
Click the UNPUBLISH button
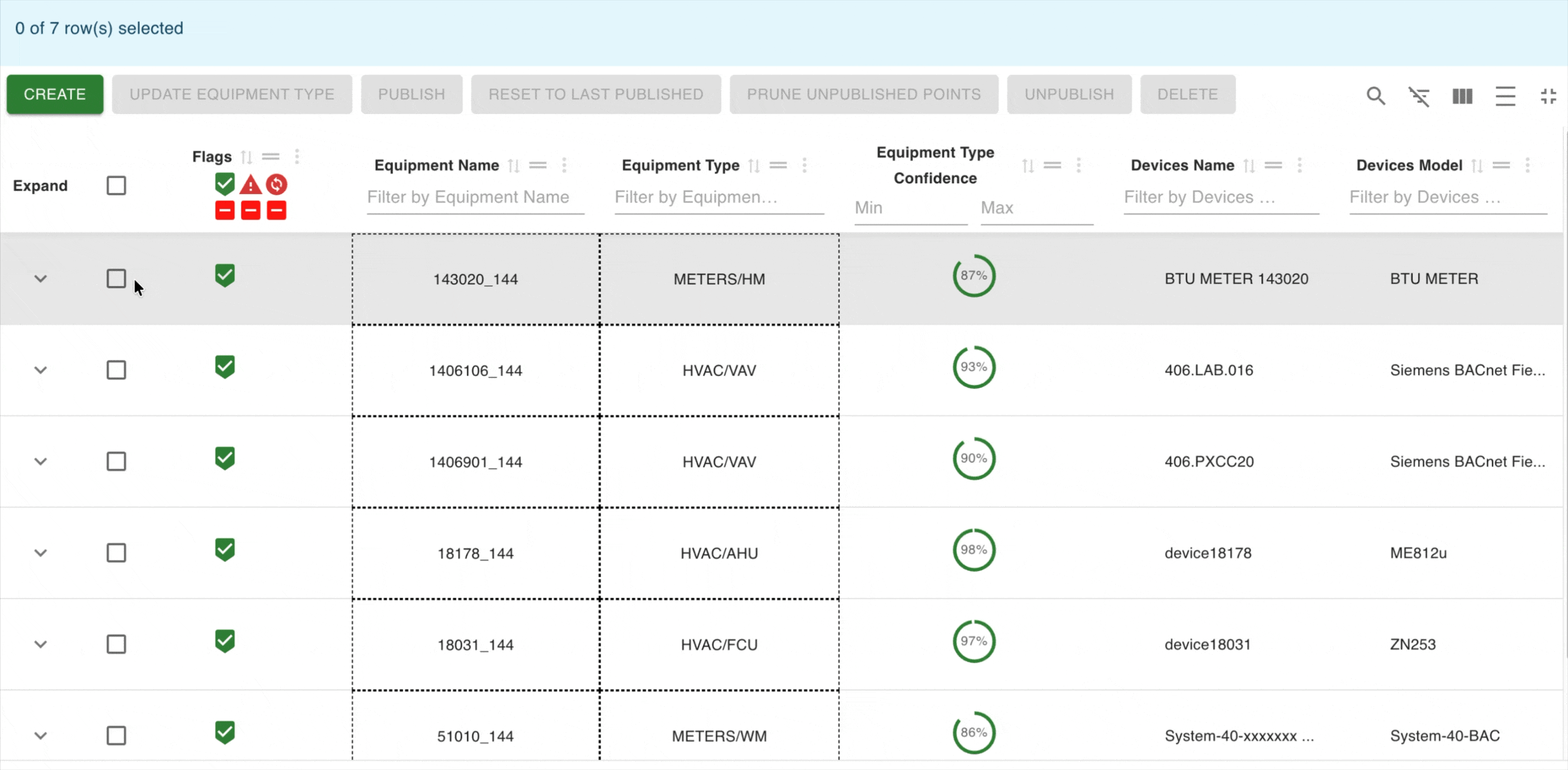point(1069,94)
